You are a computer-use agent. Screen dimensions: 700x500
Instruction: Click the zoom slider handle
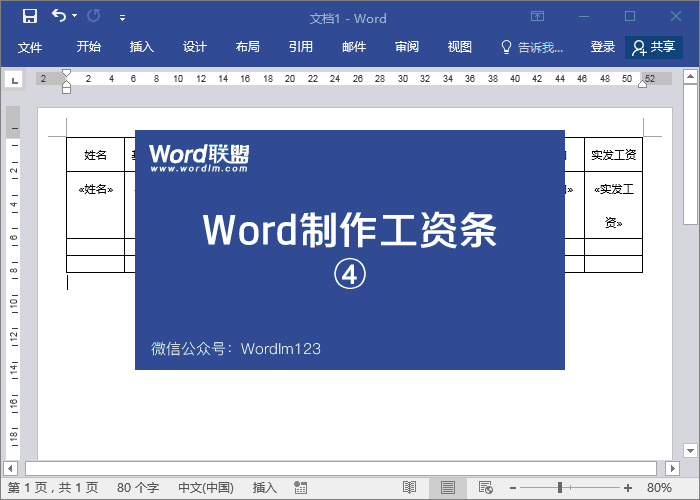tap(560, 488)
